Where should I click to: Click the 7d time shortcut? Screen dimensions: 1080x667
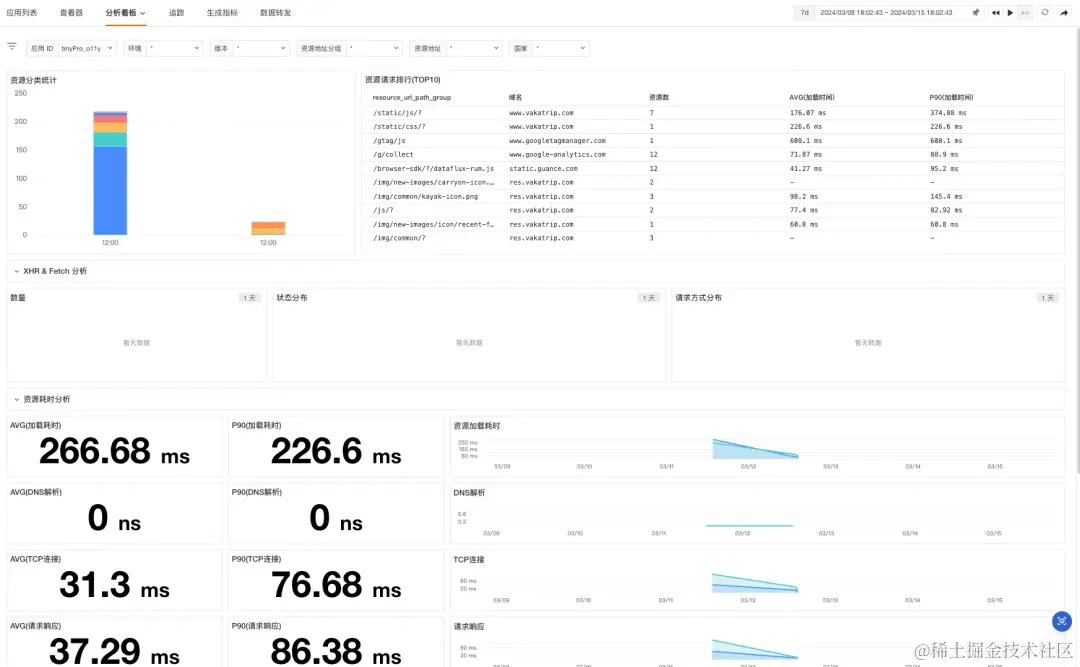[x=804, y=12]
